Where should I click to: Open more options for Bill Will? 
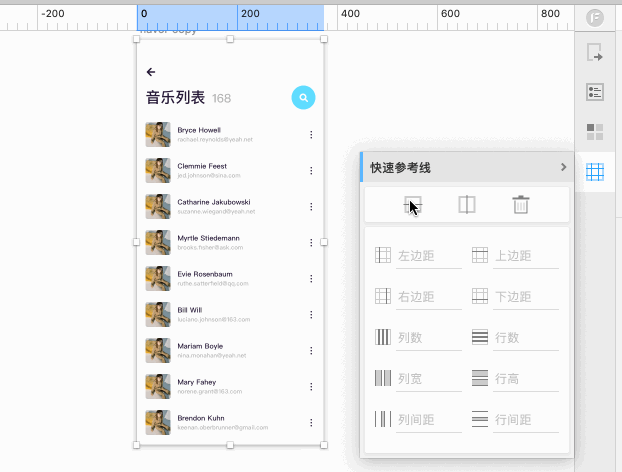pyautogui.click(x=311, y=315)
